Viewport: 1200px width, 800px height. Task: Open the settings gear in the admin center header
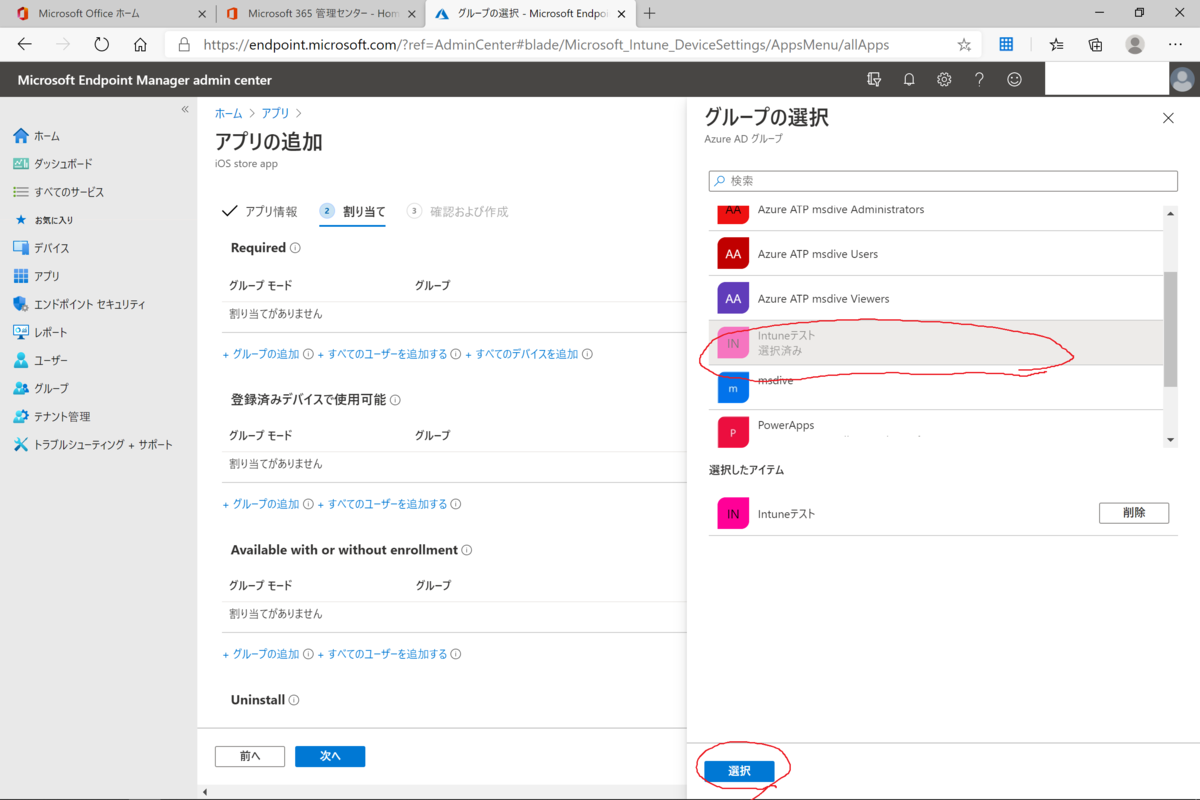click(944, 79)
